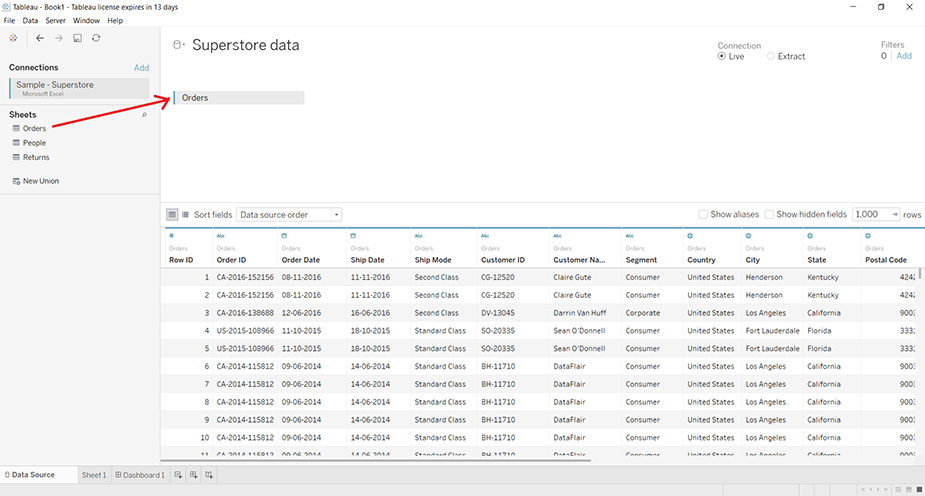Open the Data menu
This screenshot has height=496, width=925.
30,21
